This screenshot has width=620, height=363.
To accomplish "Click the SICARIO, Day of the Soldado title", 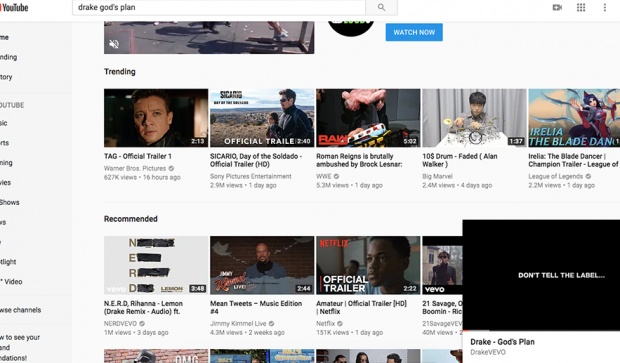I will point(256,160).
